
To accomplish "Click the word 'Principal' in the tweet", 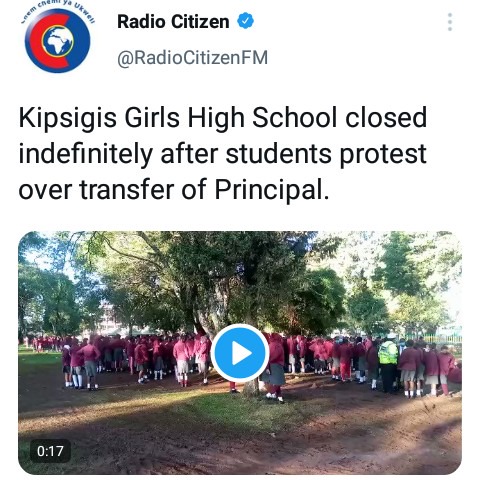I will click(x=269, y=190).
